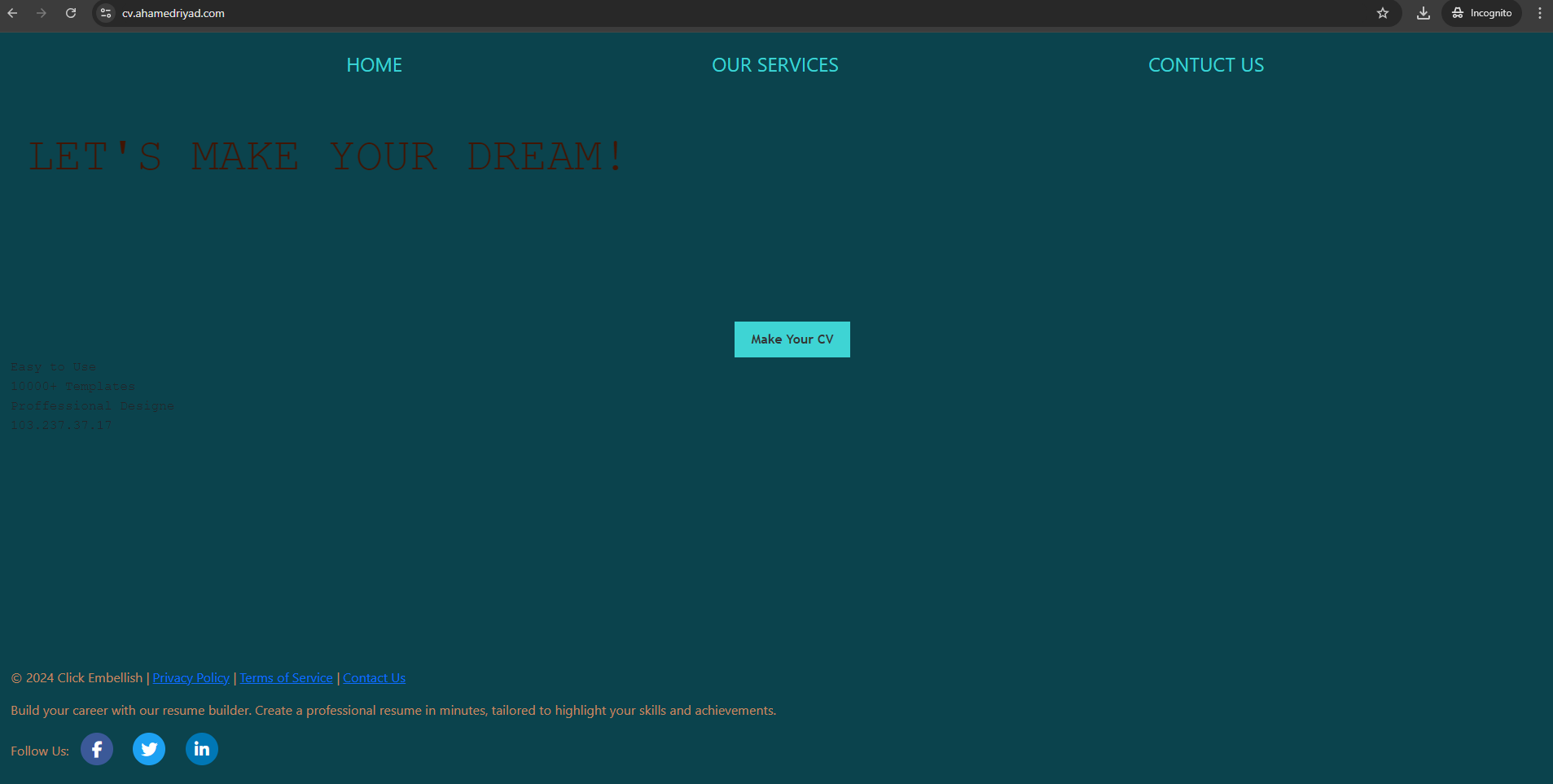The image size is (1553, 784).
Task: Read the Terms of Service link
Action: (x=286, y=678)
